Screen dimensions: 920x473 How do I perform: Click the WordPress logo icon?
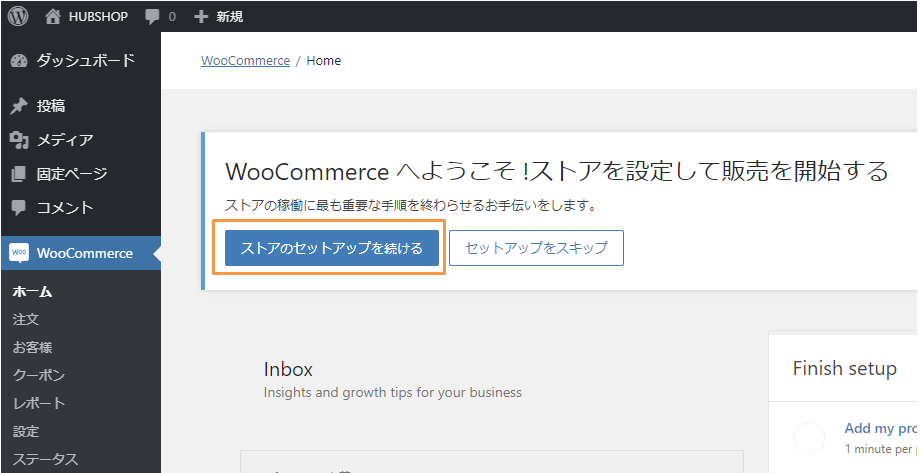point(18,16)
